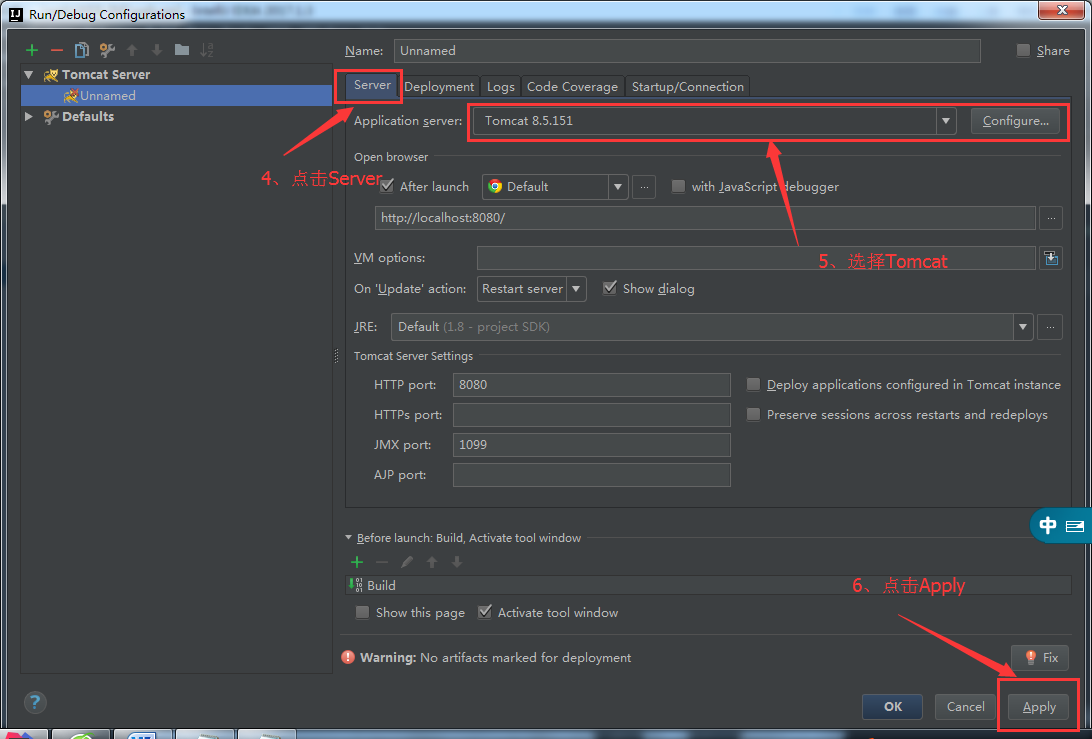Select the Build task row

coord(708,585)
